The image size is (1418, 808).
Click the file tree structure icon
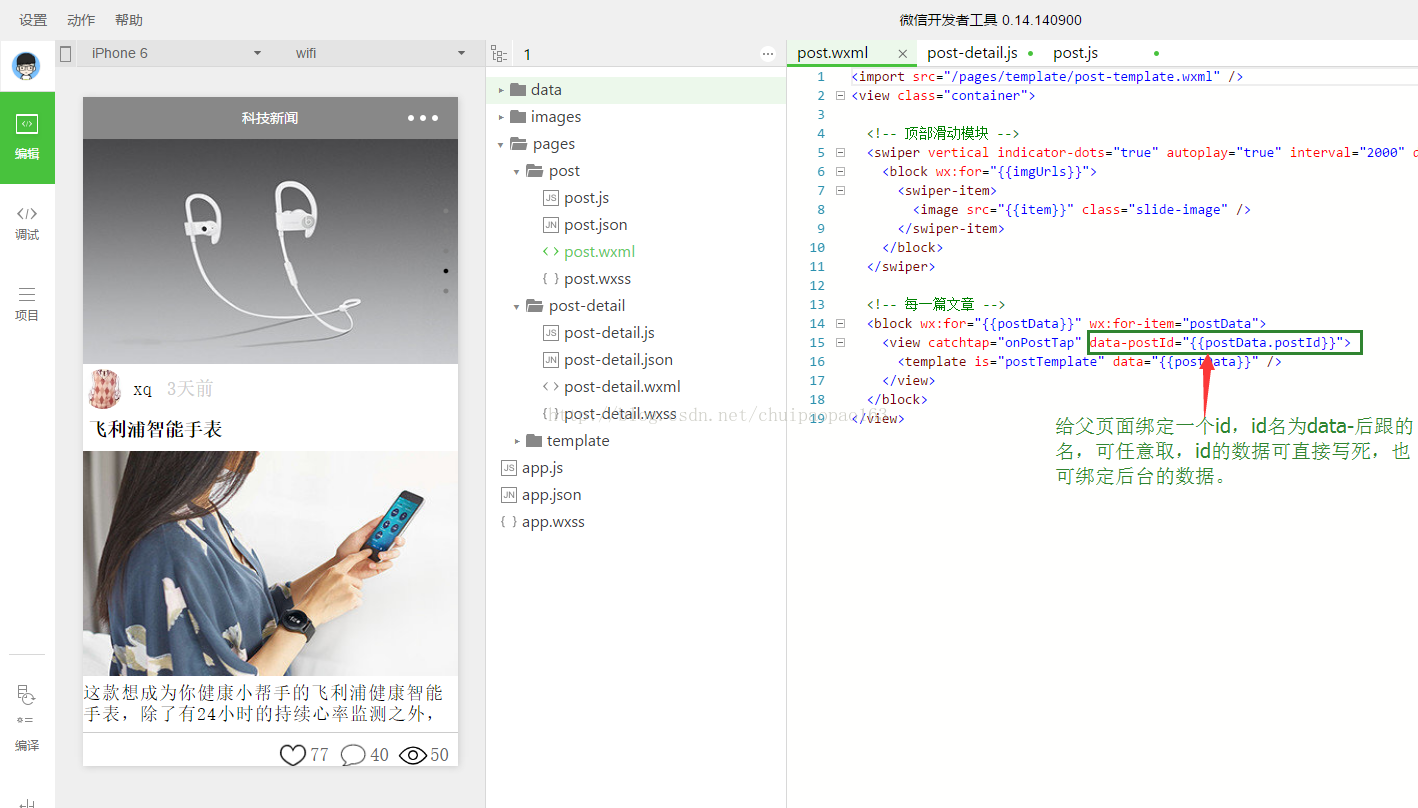(x=498, y=55)
